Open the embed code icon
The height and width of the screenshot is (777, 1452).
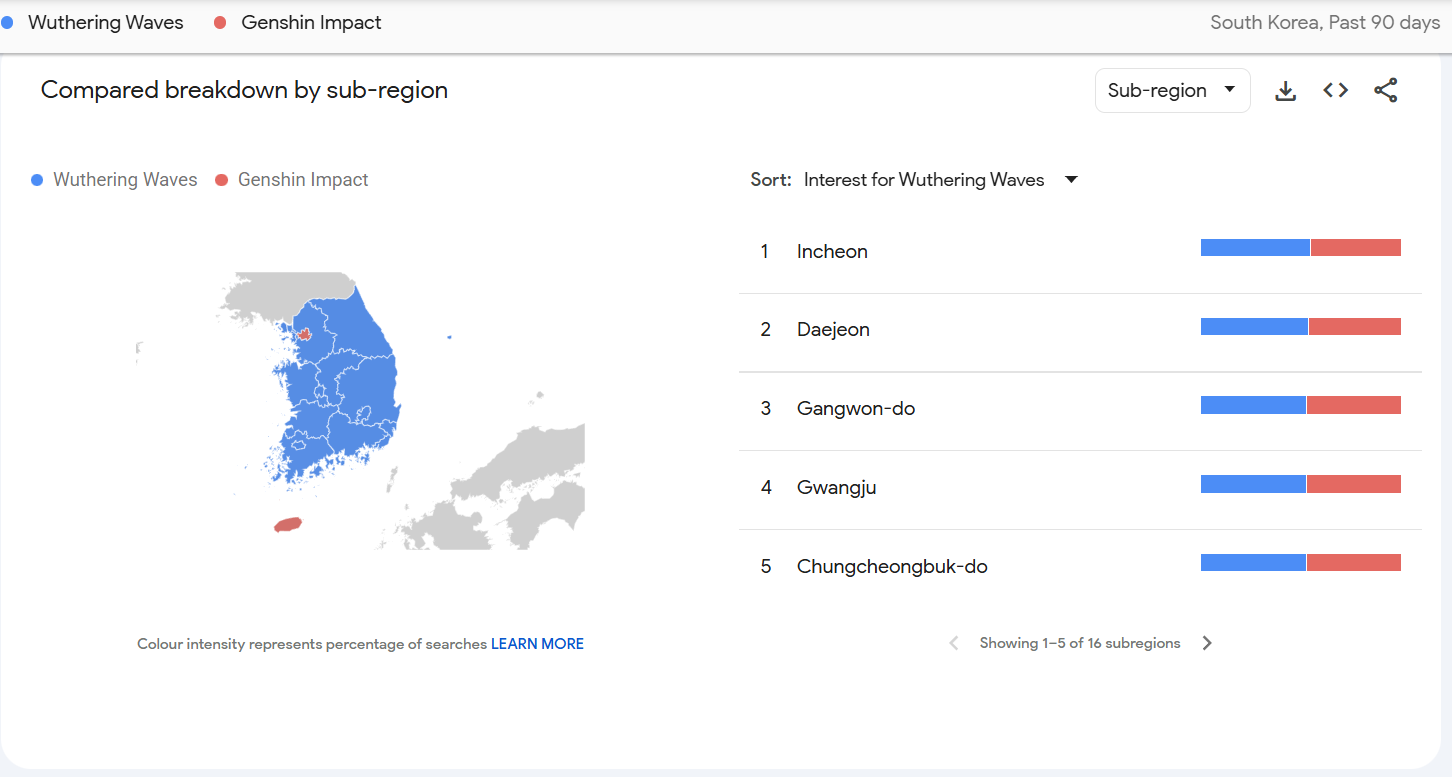1335,91
